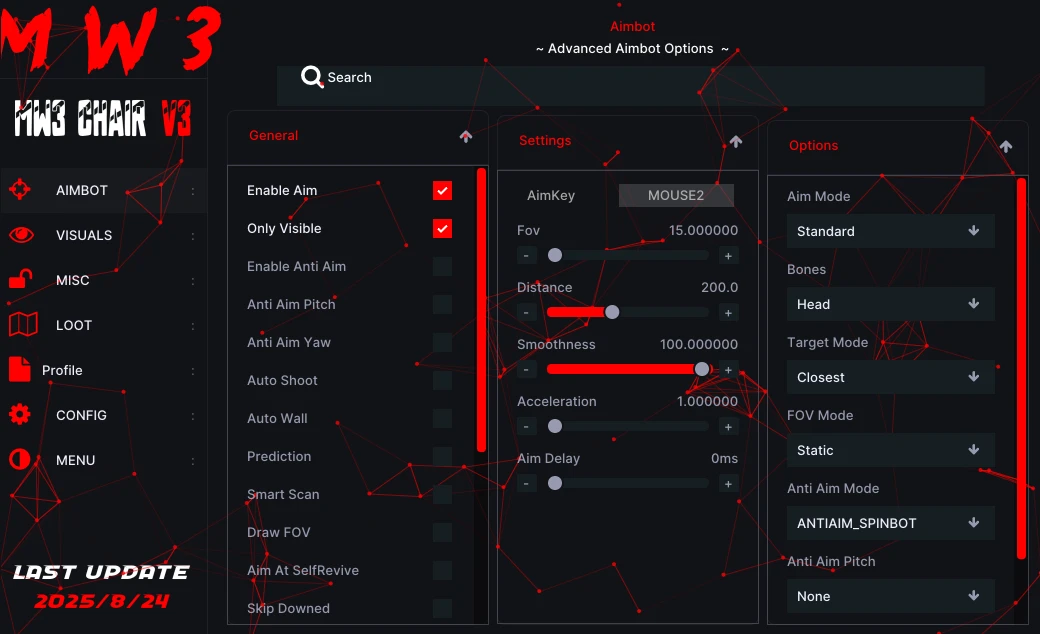Image resolution: width=1040 pixels, height=634 pixels.
Task: Open the VISUALS eye icon
Action: pyautogui.click(x=21, y=235)
